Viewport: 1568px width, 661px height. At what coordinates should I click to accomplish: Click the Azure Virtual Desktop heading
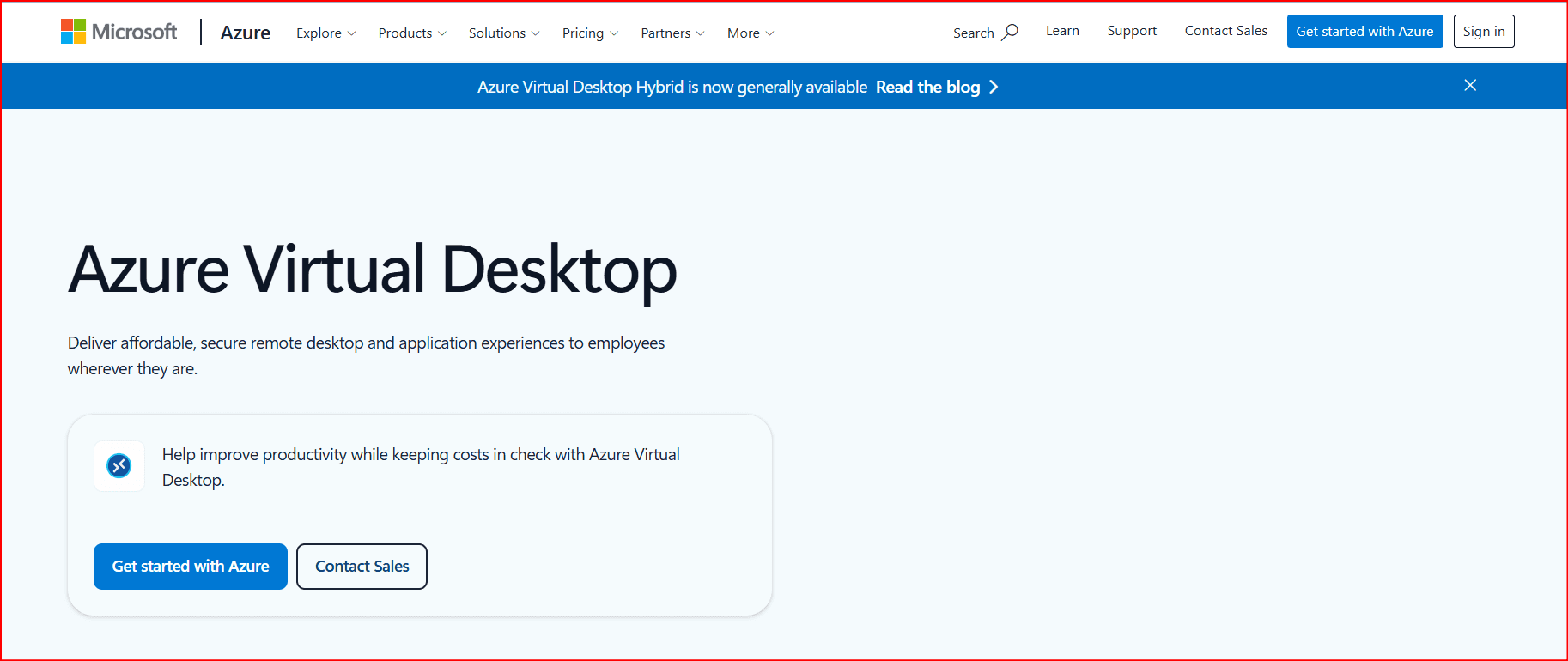tap(373, 270)
